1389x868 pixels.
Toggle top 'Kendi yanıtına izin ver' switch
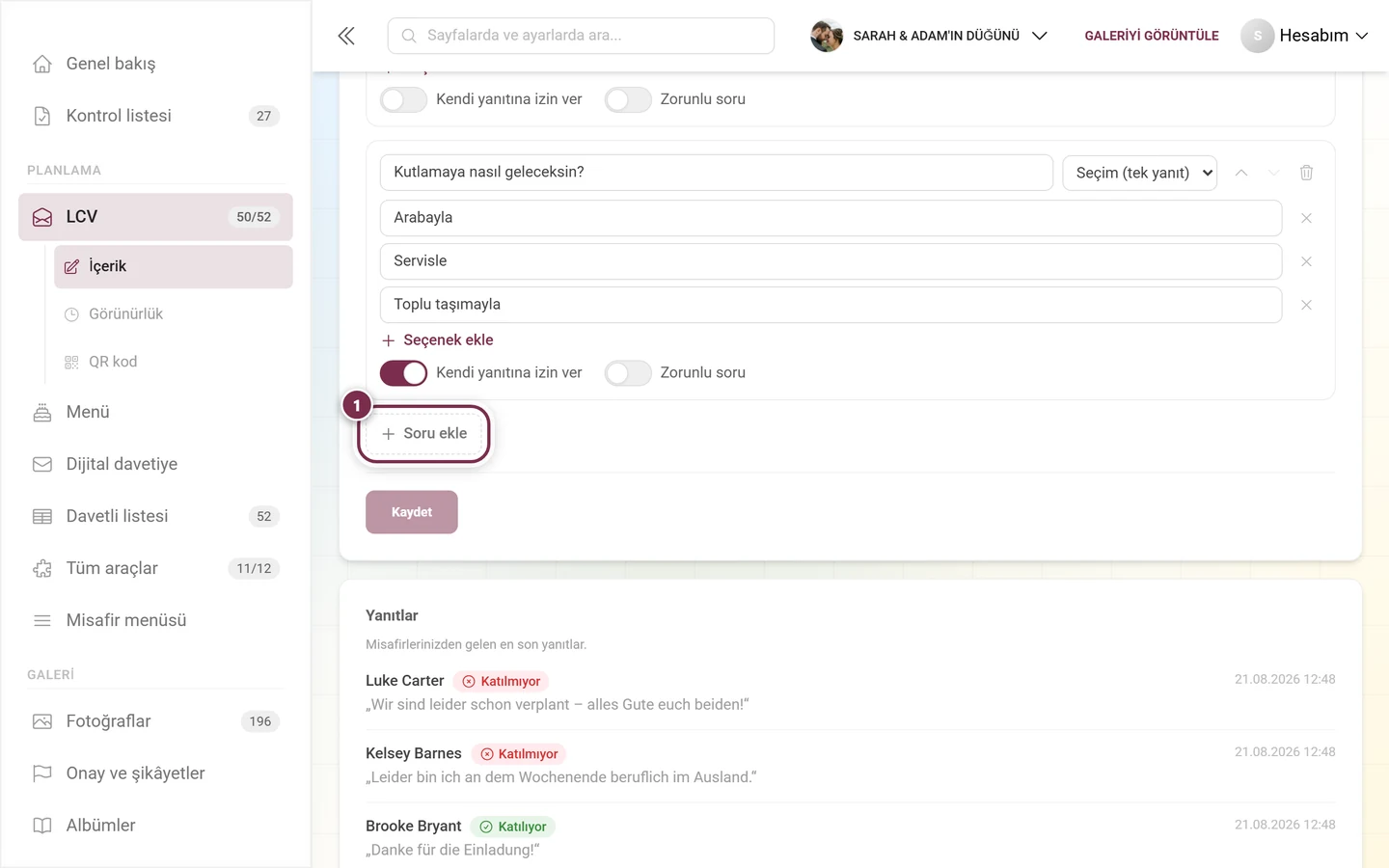[x=403, y=99]
